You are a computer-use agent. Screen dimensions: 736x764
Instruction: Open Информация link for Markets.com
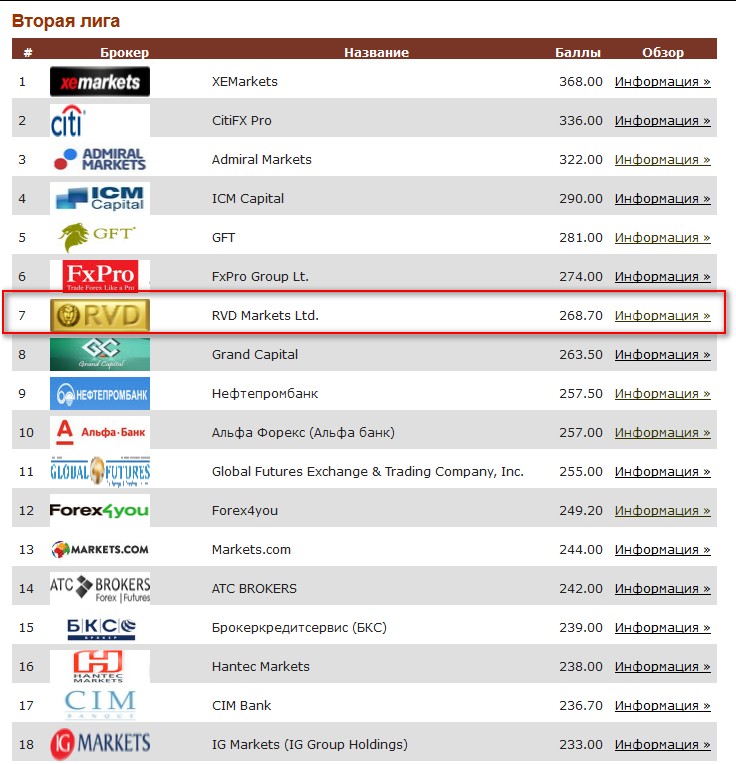(x=662, y=549)
